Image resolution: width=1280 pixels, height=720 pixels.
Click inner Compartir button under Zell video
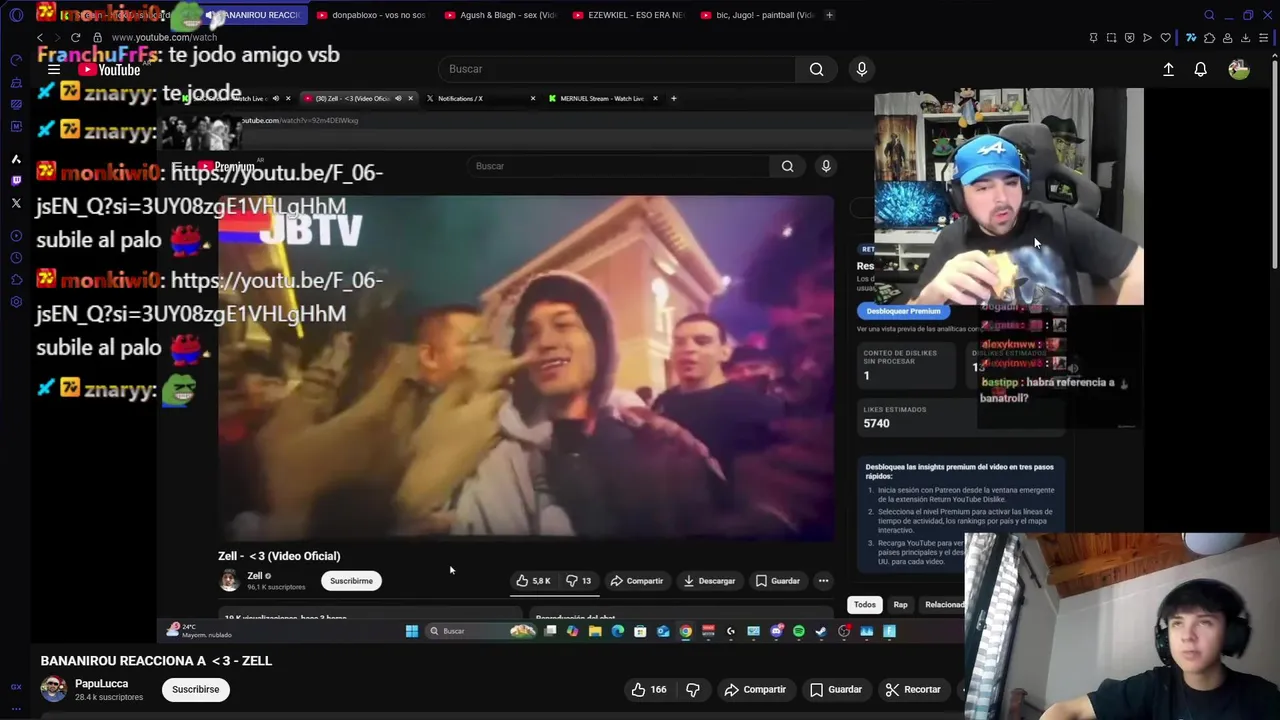(637, 581)
